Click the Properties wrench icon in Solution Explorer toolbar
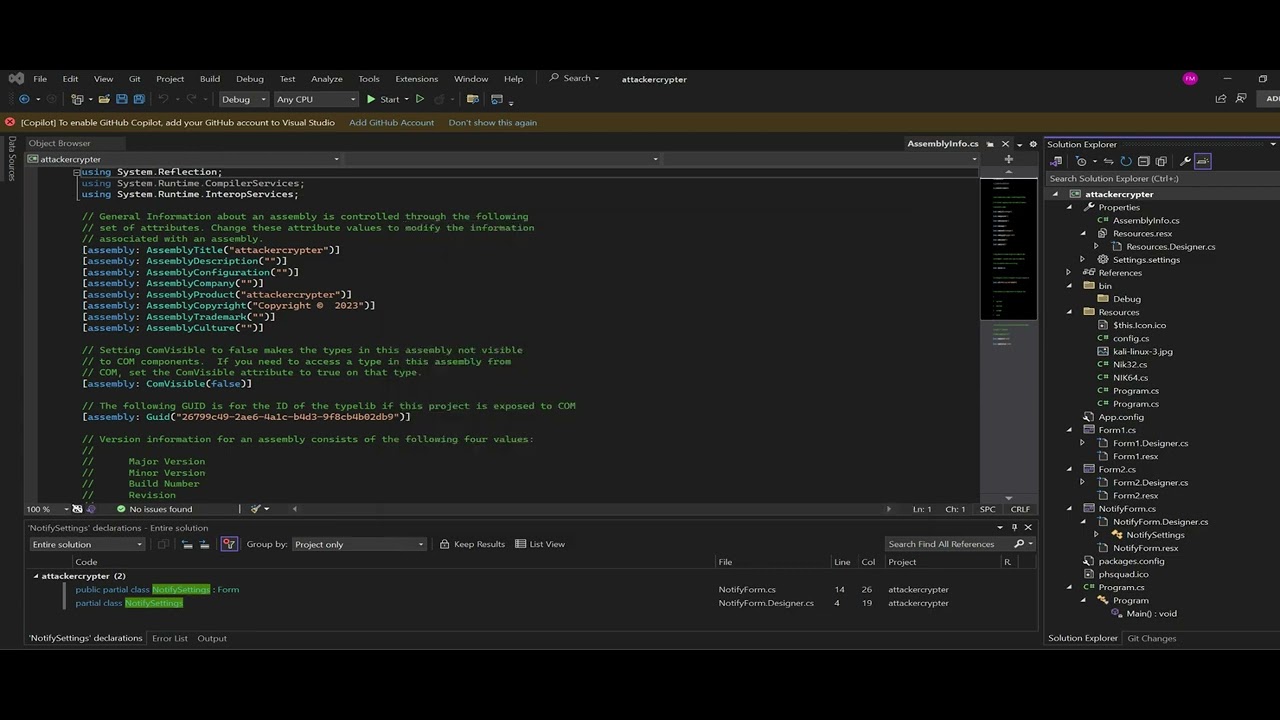The width and height of the screenshot is (1280, 720). [x=1185, y=161]
